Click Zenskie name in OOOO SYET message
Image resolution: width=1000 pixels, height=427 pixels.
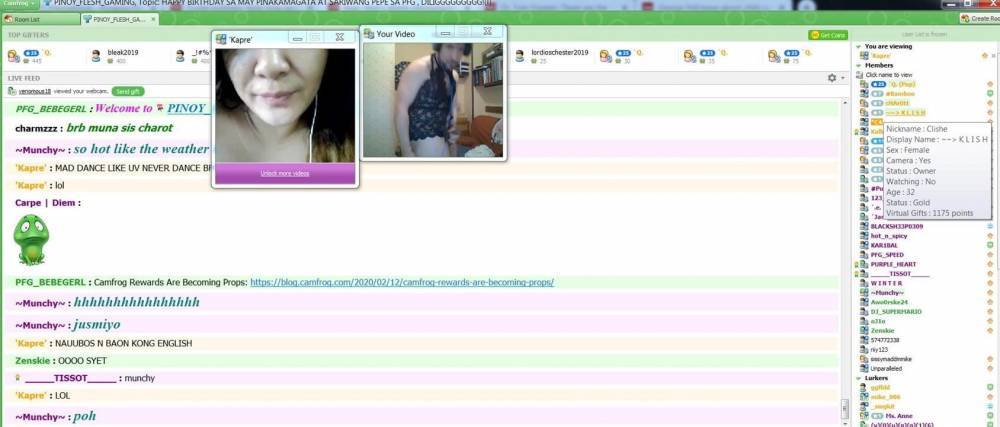click(x=35, y=361)
